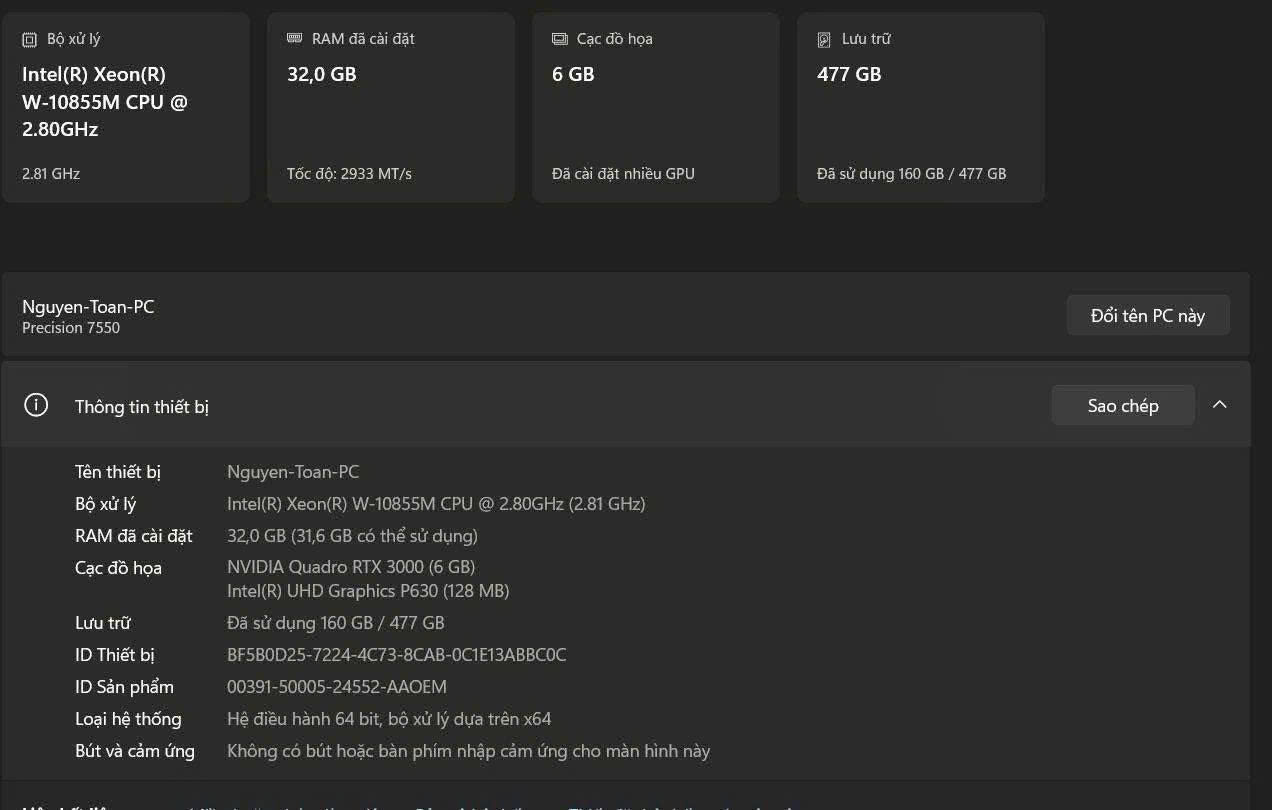Screen dimensions: 1272x810
Task: Click the Loại hệ thống 64 bit value
Action: (389, 719)
